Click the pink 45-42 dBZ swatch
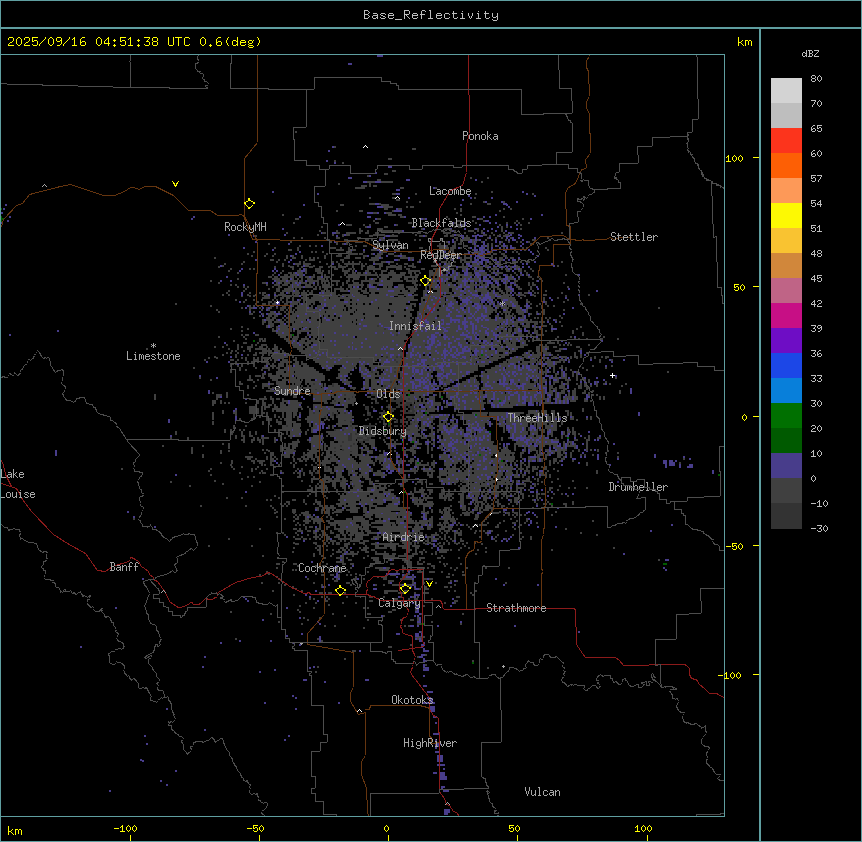The image size is (862, 842). (x=786, y=290)
